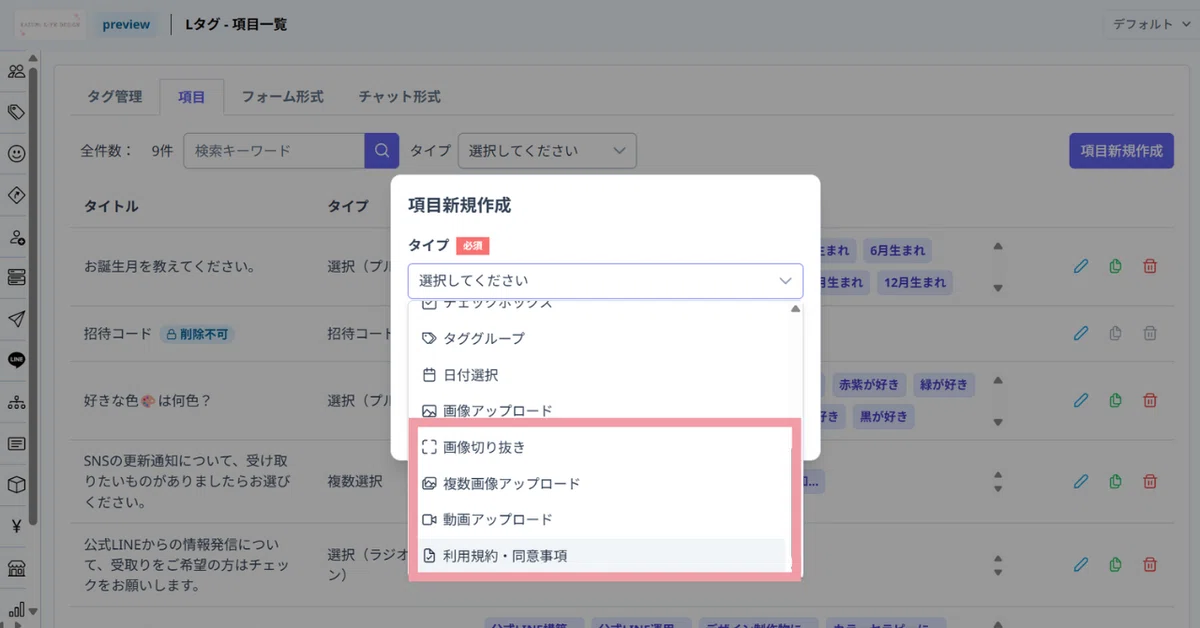Click the タイトル column header

tap(111, 206)
